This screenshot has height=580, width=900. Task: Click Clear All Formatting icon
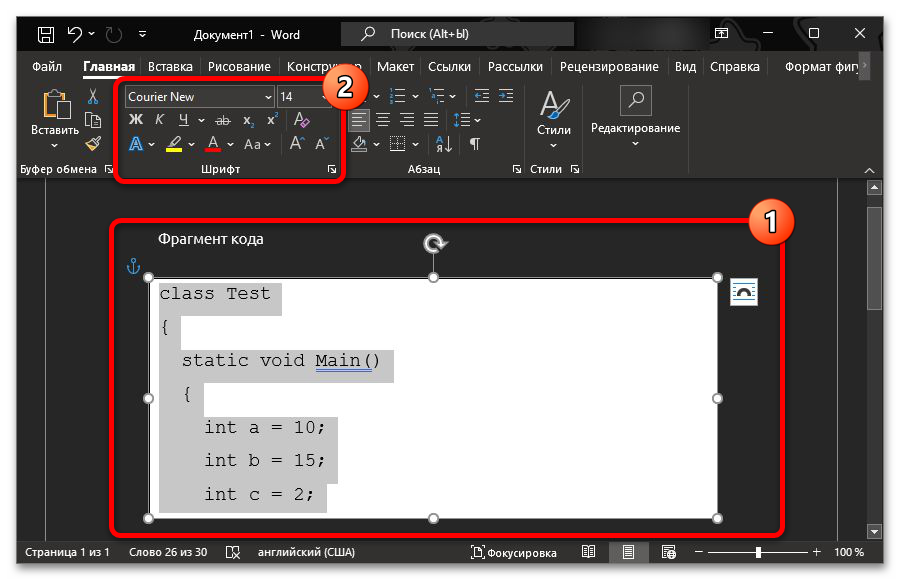point(301,119)
